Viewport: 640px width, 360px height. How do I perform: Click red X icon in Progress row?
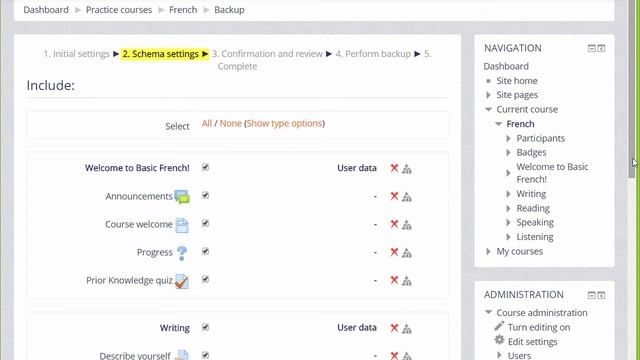[x=394, y=252]
